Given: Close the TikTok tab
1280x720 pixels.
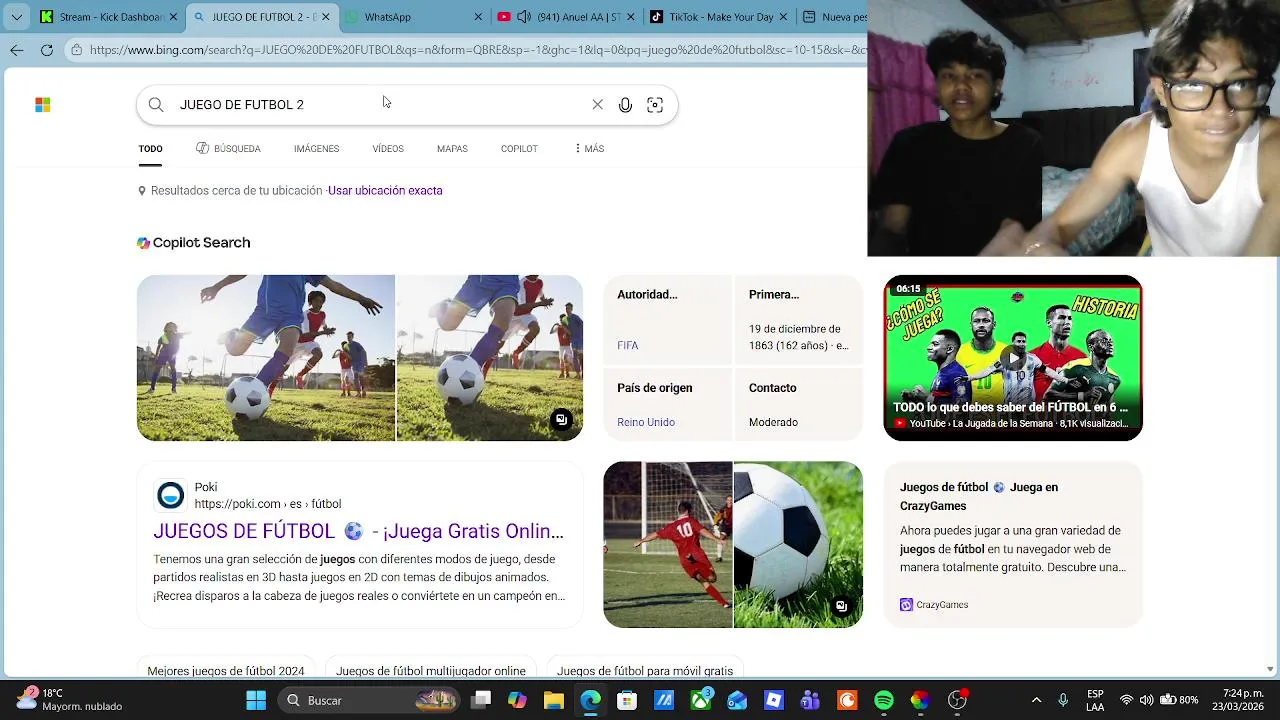Looking at the screenshot, I should click(x=783, y=17).
